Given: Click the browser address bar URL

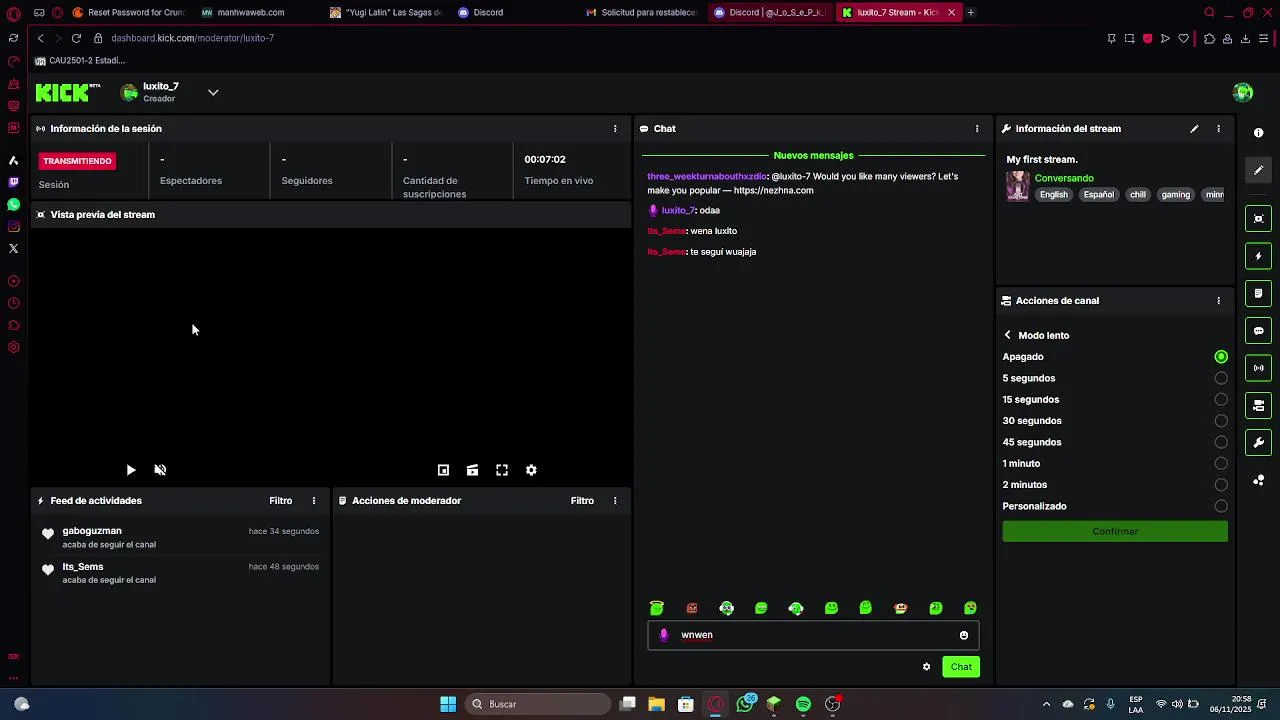Looking at the screenshot, I should 192,38.
